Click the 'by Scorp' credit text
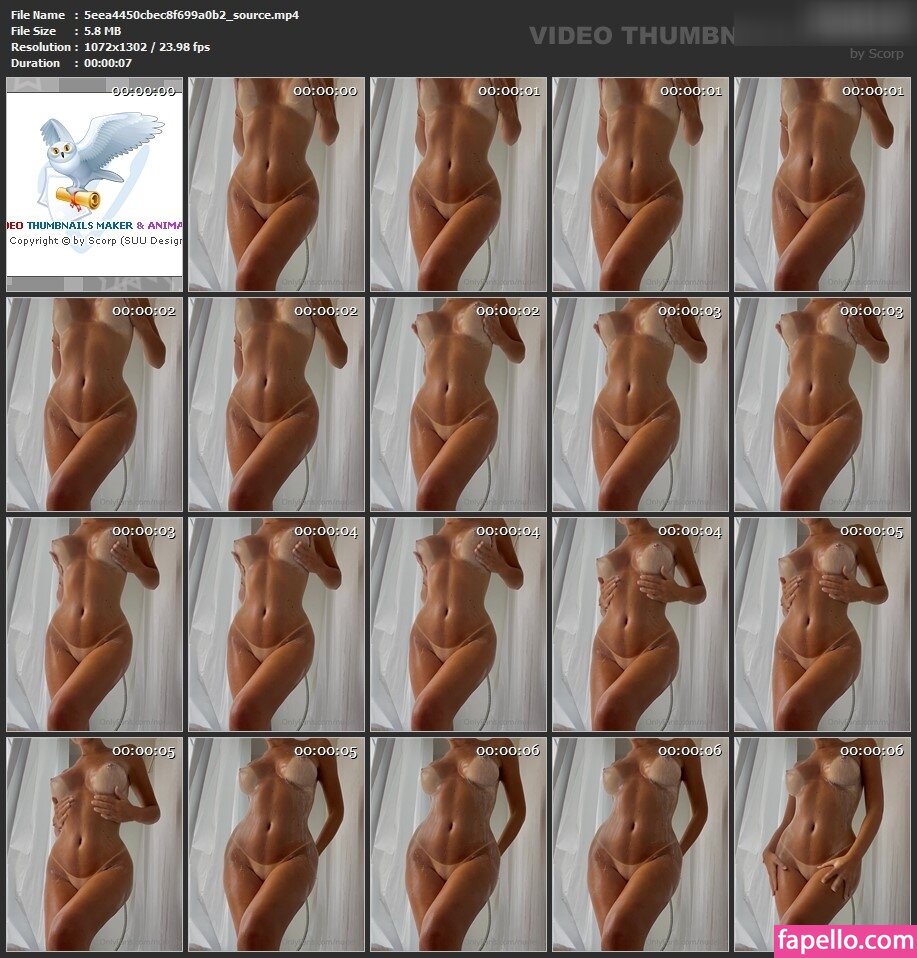Screen dimensions: 917x958 pyautogui.click(x=876, y=54)
